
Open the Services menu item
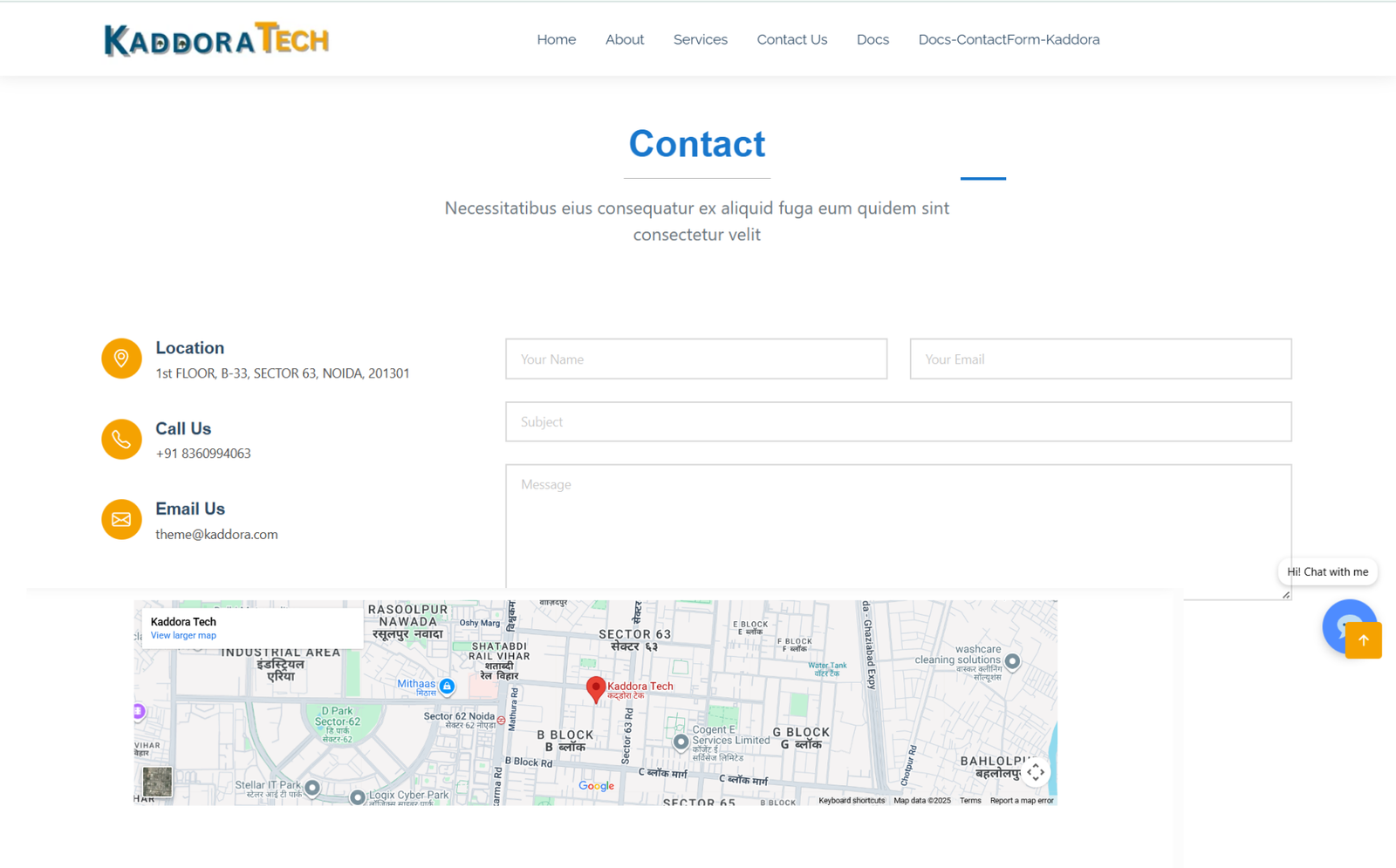700,40
